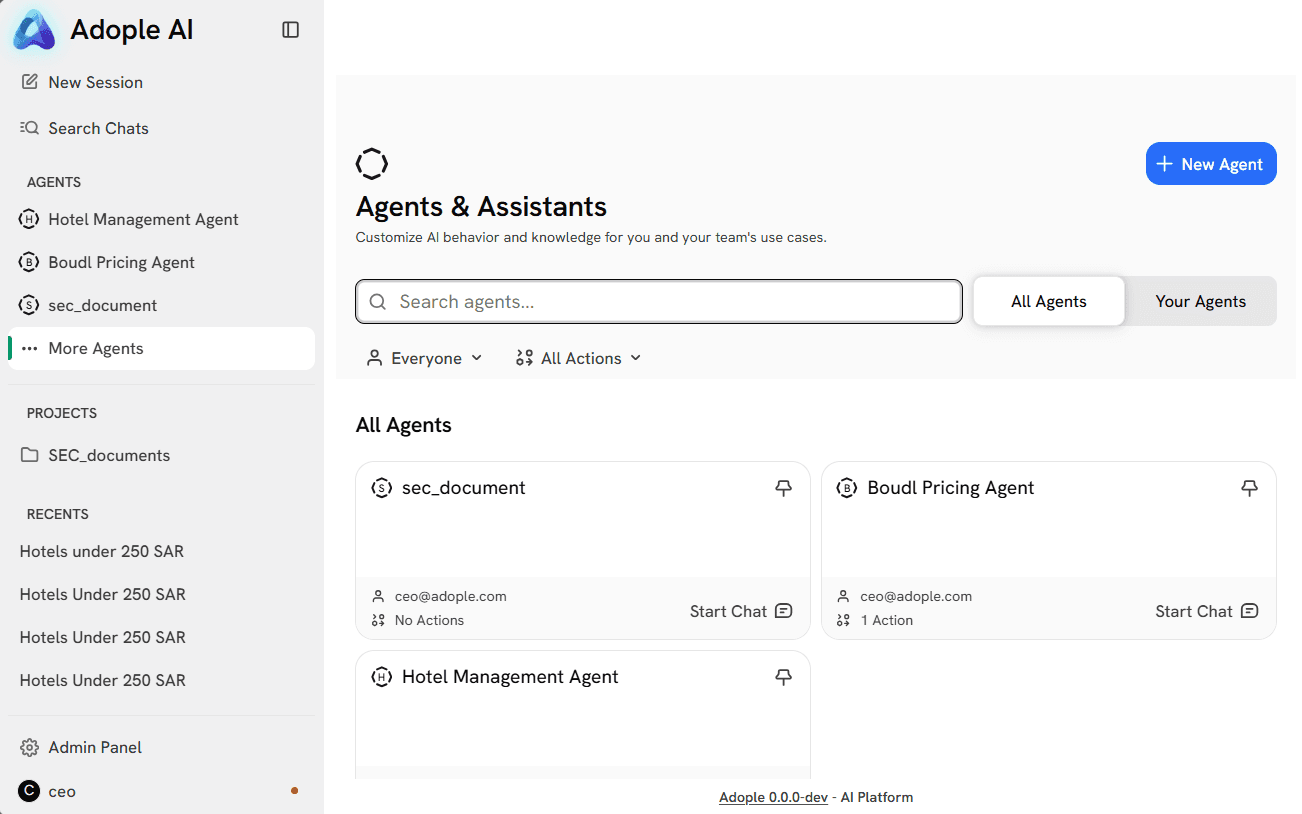Open the sec_document agent card title
Viewport: 1302px width, 814px height.
point(464,488)
